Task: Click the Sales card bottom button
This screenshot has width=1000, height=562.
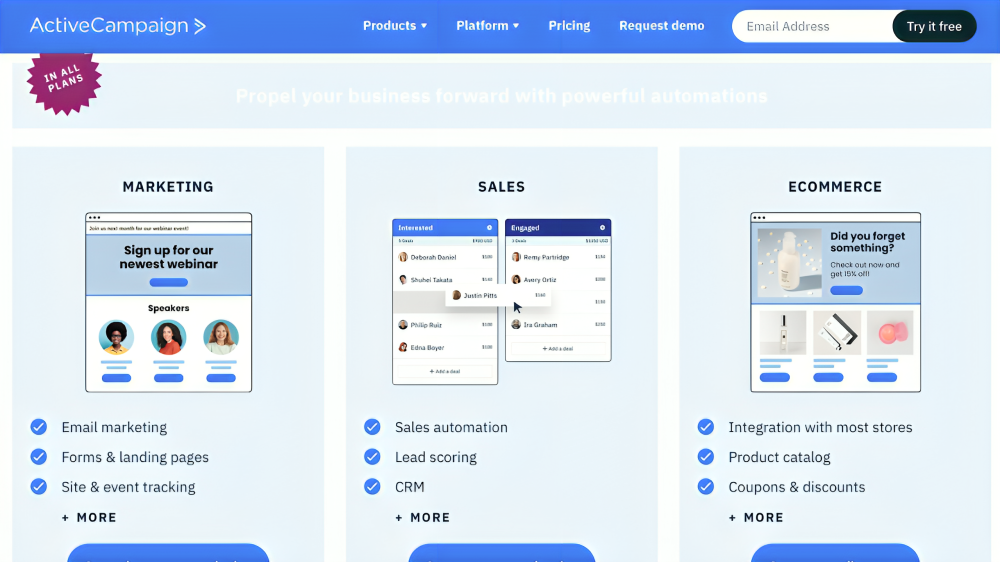Action: click(502, 553)
